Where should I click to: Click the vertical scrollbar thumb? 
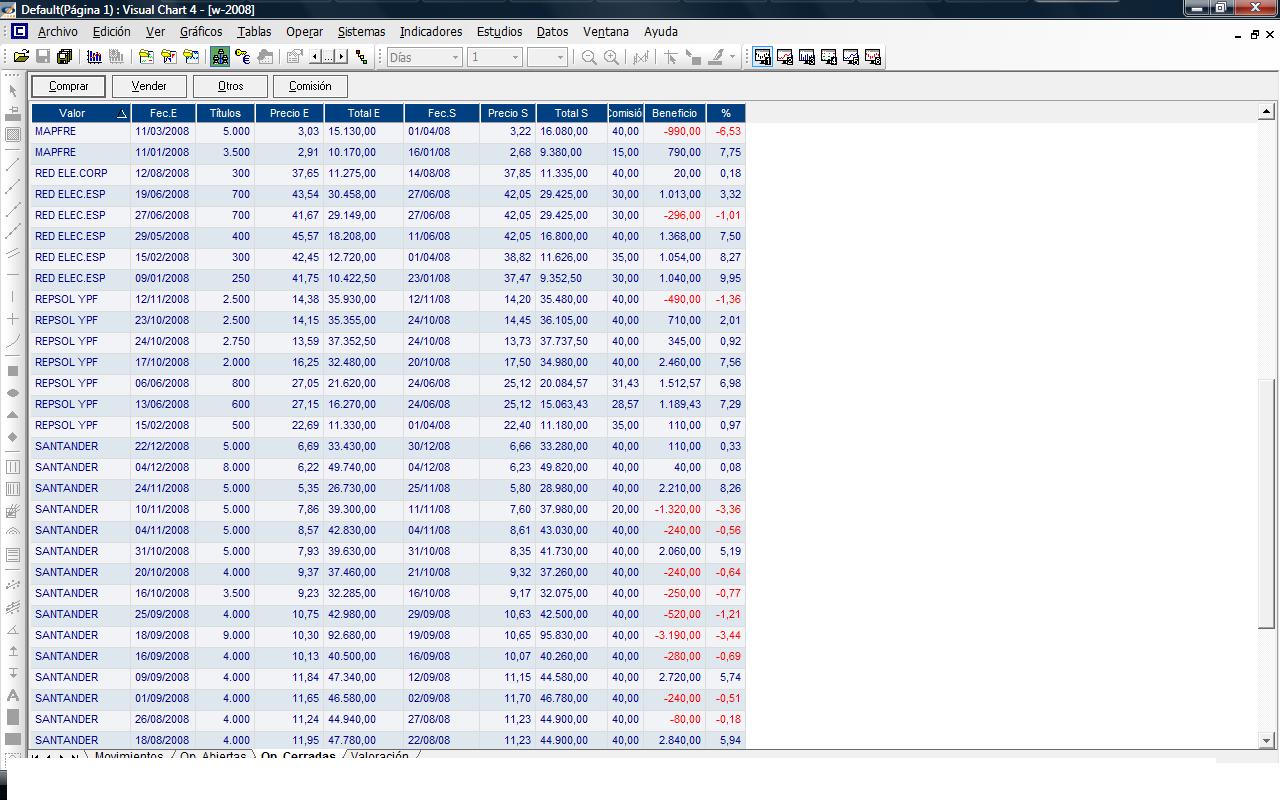point(1266,504)
